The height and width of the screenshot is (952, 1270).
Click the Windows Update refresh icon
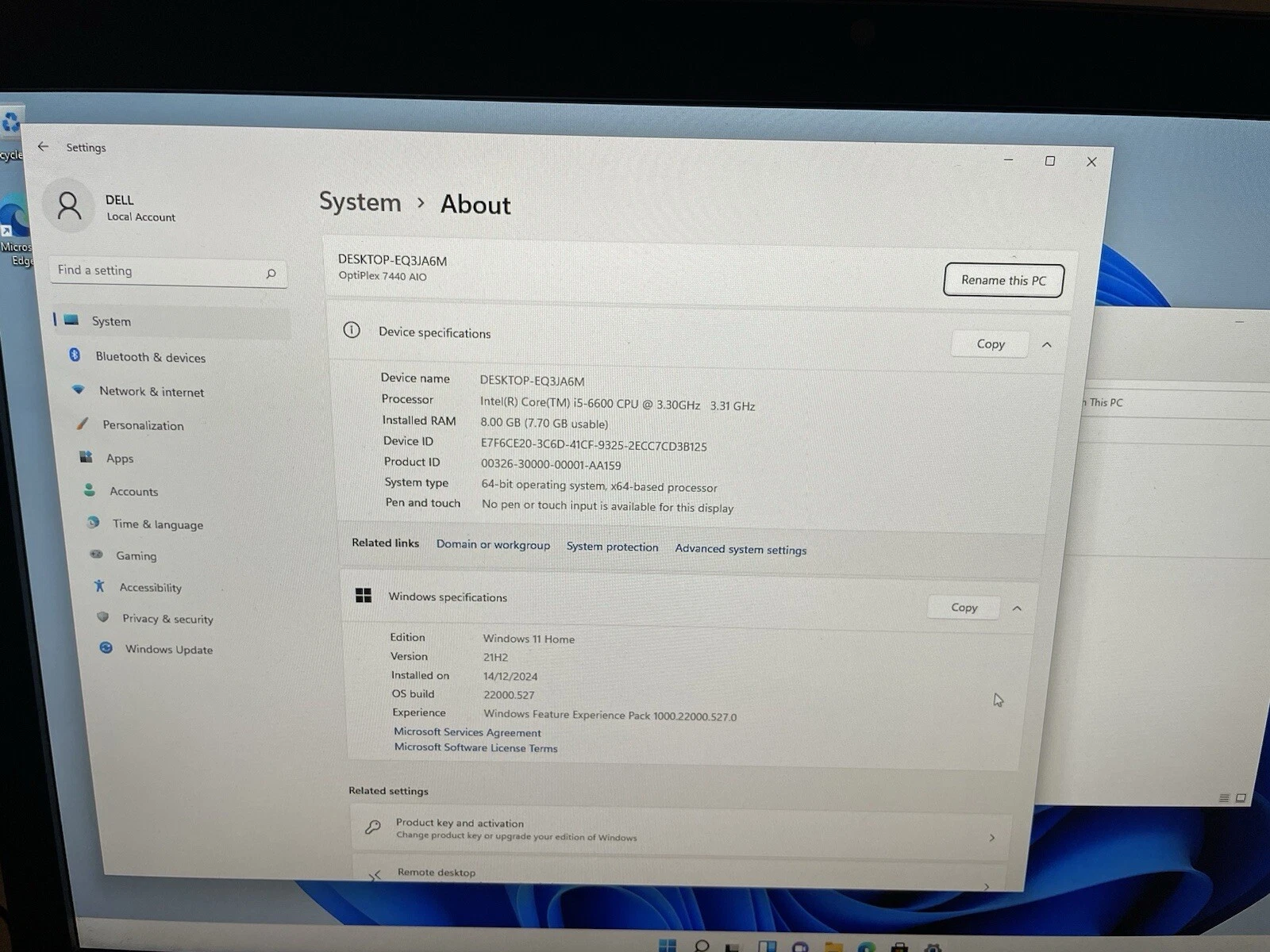pos(106,647)
